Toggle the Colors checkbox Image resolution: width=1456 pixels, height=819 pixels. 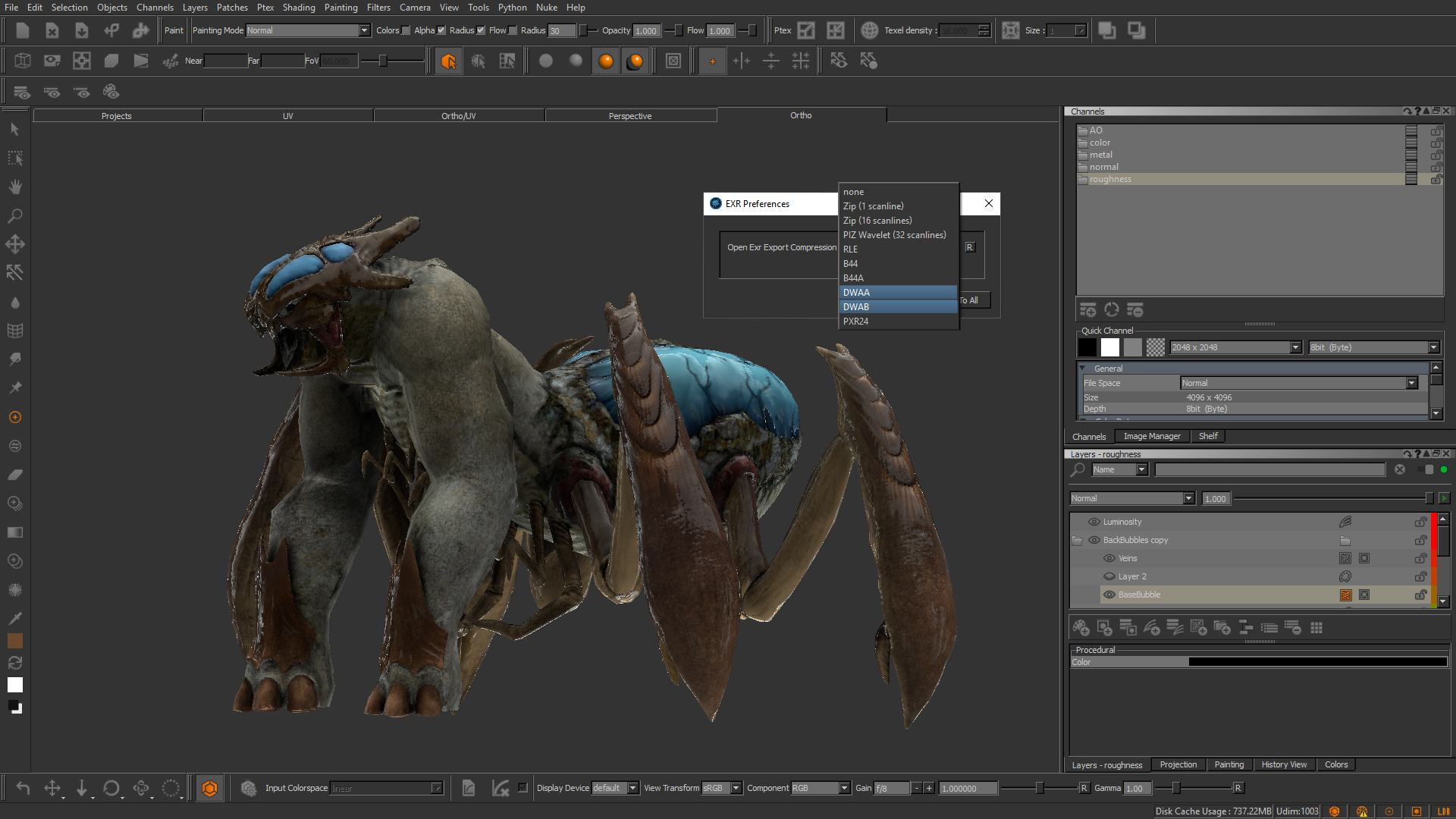[x=406, y=30]
